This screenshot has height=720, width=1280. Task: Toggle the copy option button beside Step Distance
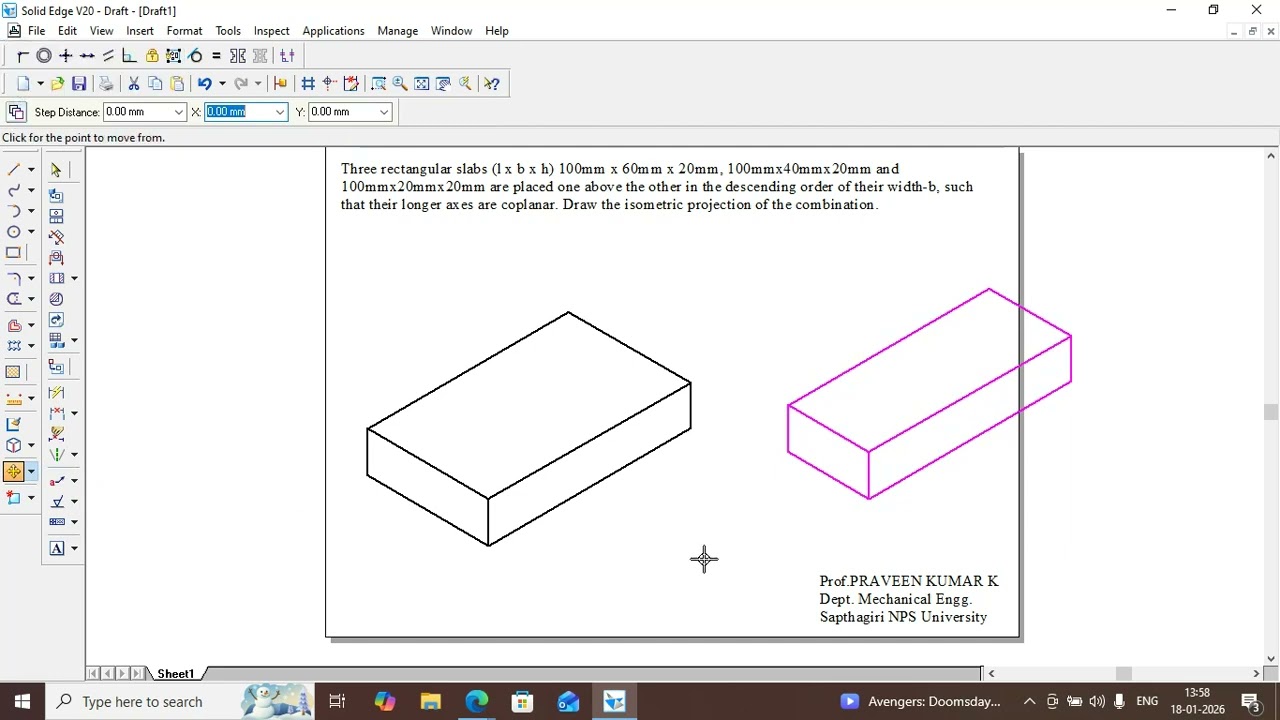(15, 112)
